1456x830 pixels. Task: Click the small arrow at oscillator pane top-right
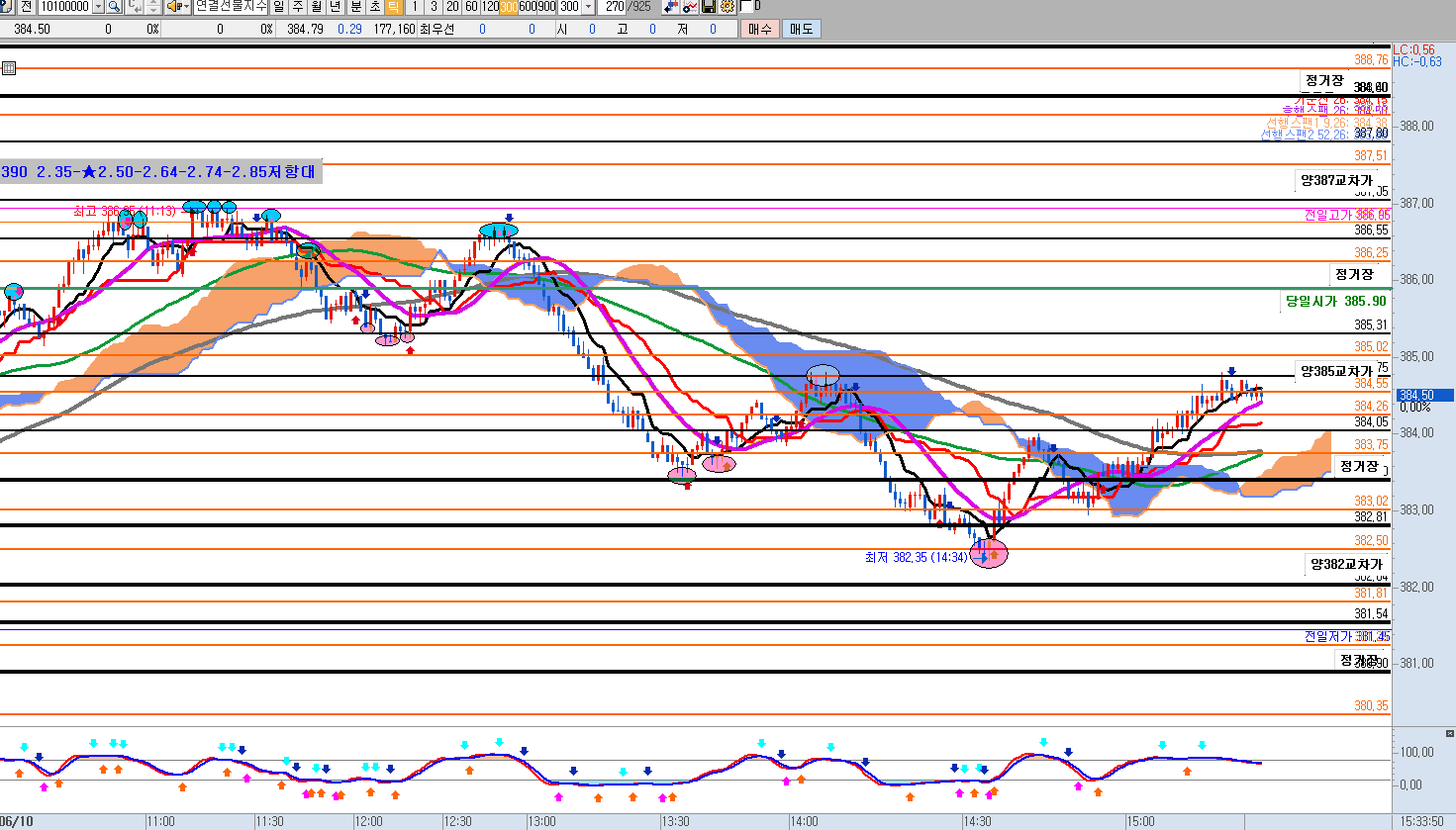click(x=1450, y=734)
